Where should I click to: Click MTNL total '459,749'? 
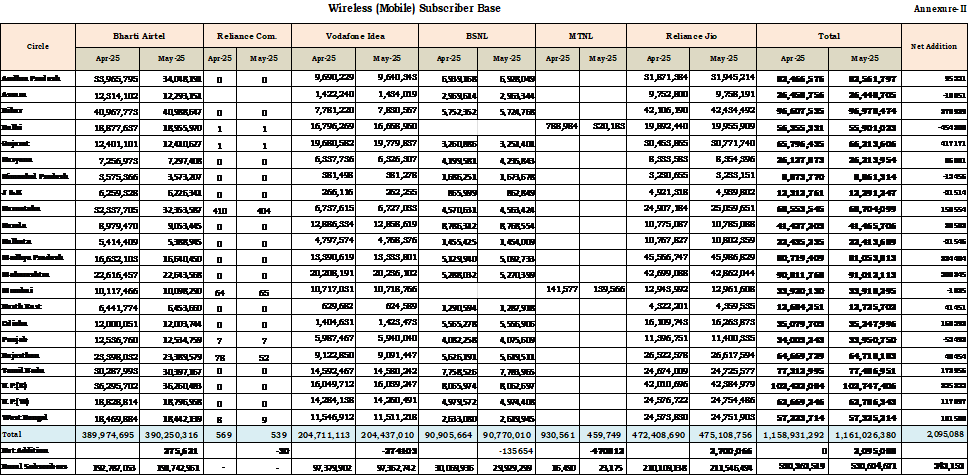603,435
